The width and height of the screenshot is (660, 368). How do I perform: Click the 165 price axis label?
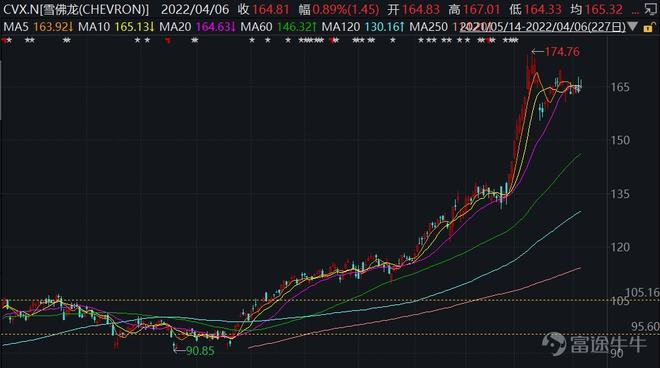click(620, 87)
